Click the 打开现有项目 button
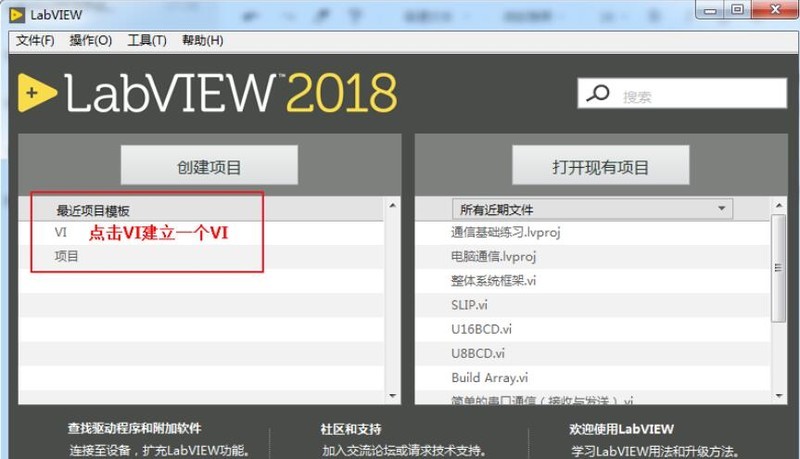Viewport: 800px width, 459px height. click(601, 165)
